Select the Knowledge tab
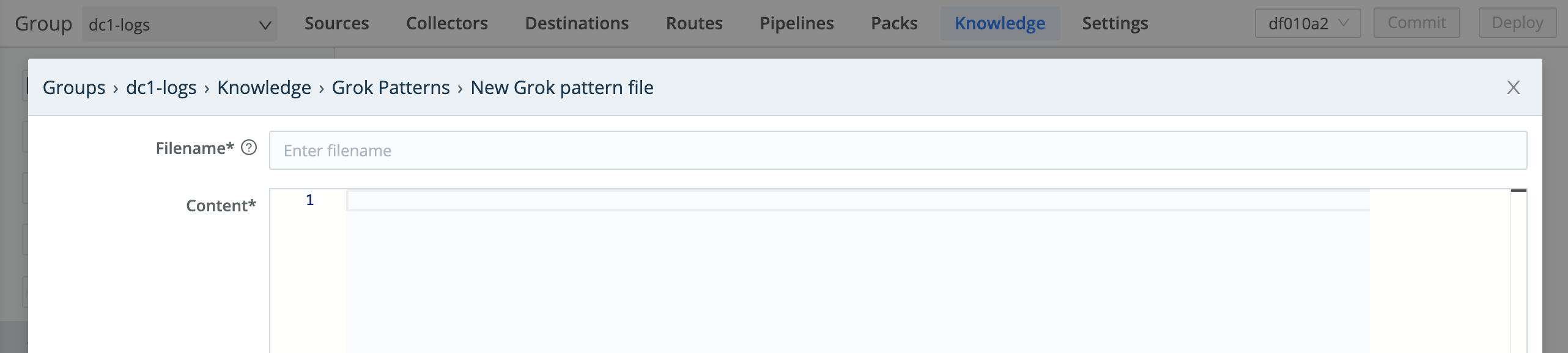Image resolution: width=1568 pixels, height=353 pixels. tap(1000, 23)
